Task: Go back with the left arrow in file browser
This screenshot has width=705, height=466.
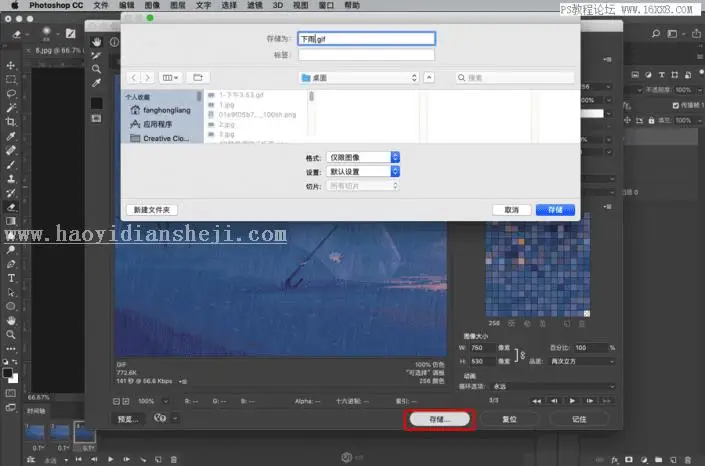Action: 134,77
